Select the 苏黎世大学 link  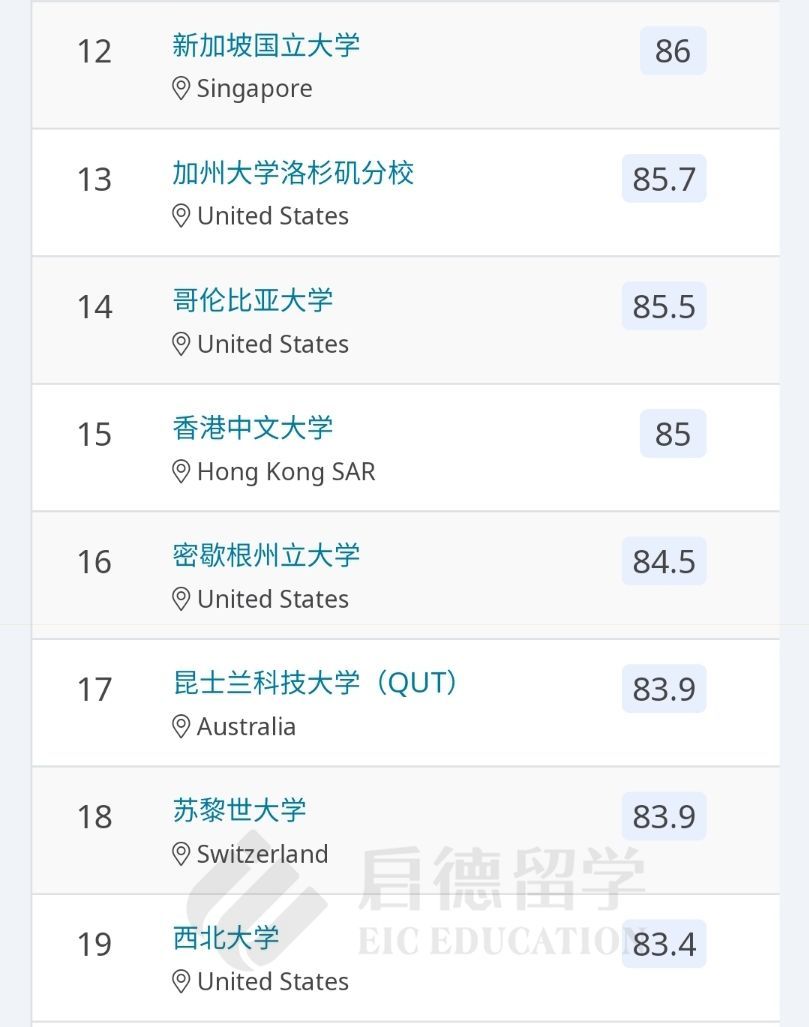tap(240, 810)
